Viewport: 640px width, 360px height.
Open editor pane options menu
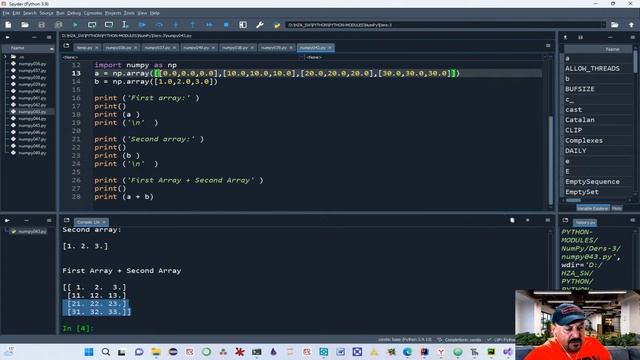click(548, 46)
